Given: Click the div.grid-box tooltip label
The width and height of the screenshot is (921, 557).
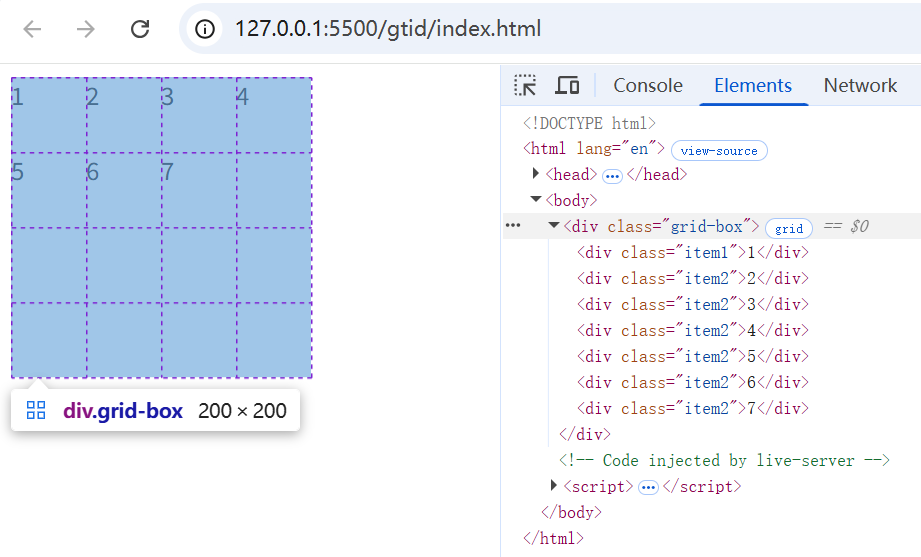Looking at the screenshot, I should pyautogui.click(x=123, y=411).
